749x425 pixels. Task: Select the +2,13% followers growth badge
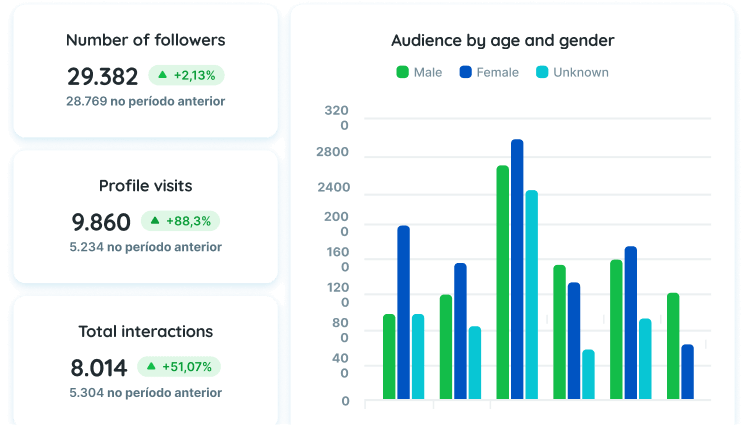[186, 75]
